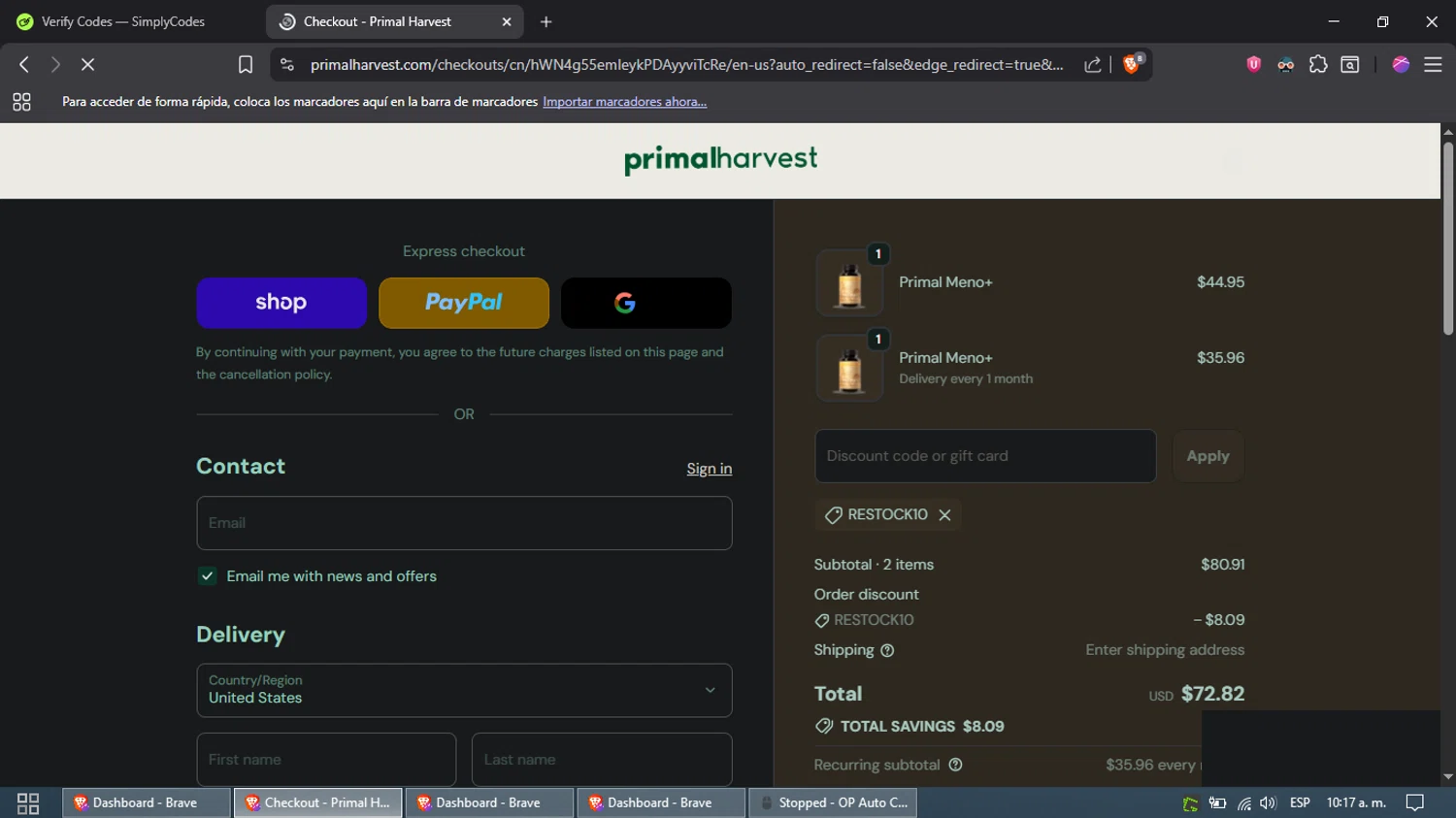Open the bookmarks apps grid
The width and height of the screenshot is (1456, 818).
tap(21, 102)
